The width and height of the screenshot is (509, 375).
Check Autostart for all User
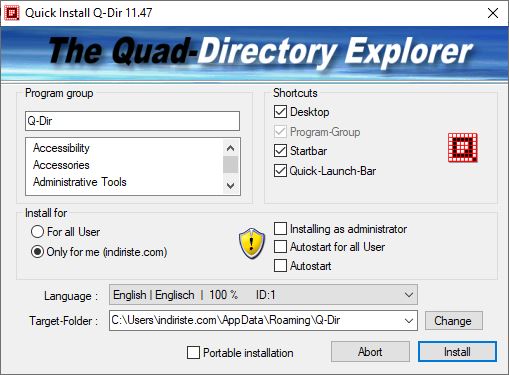click(280, 247)
